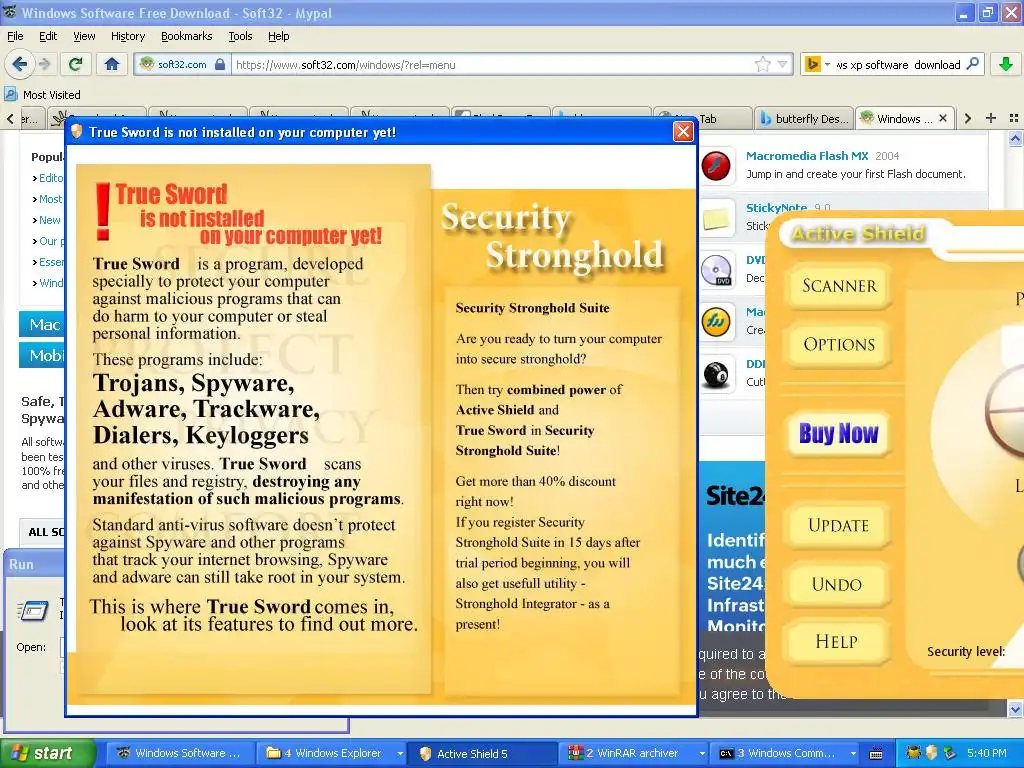Click the padlock site security icon
This screenshot has height=768, width=1024.
pyautogui.click(x=220, y=65)
